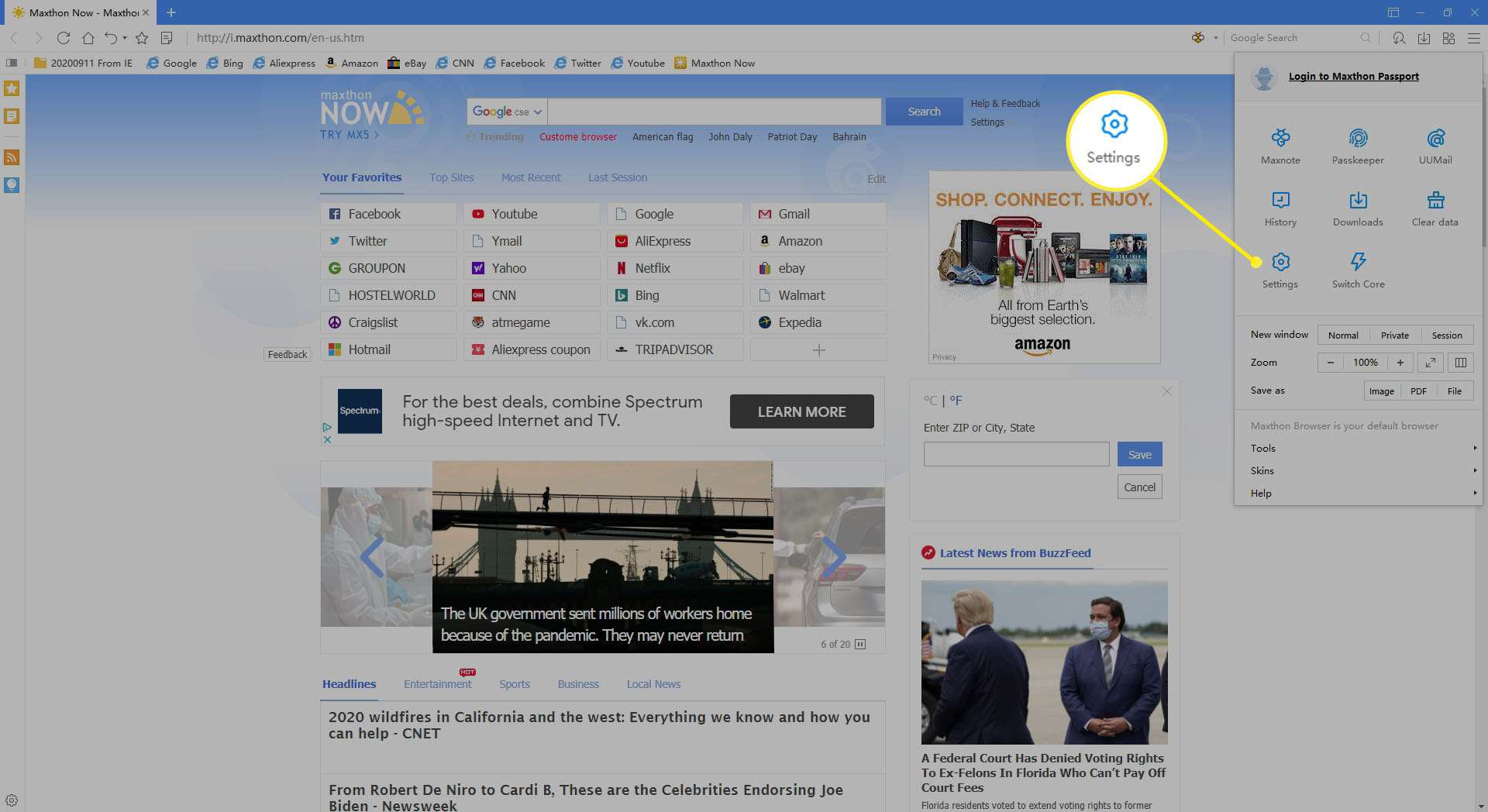Add a new favorite with plus tile
The image size is (1488, 812).
[x=818, y=349]
